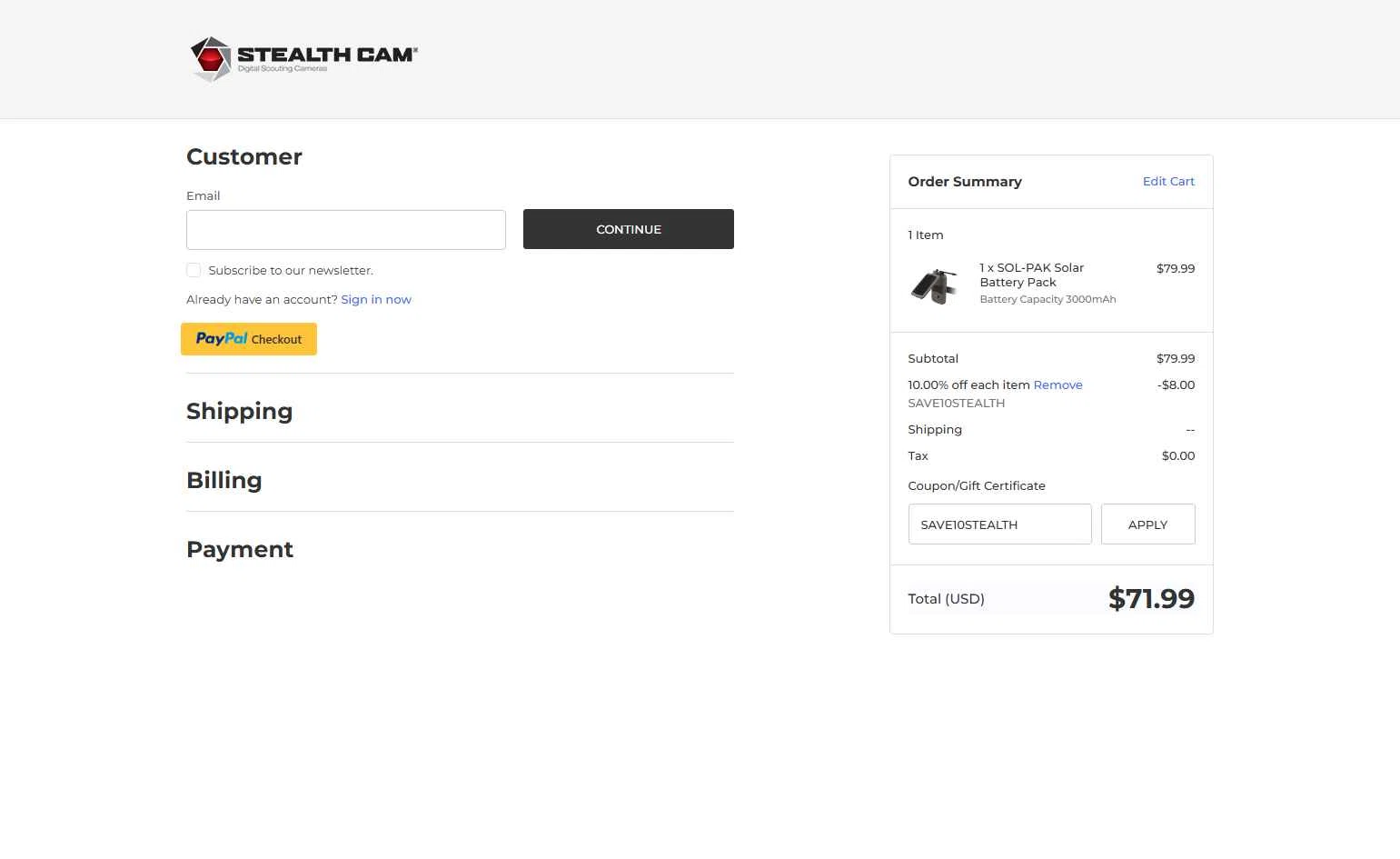Focus the coupon code field SAVE10STEALTH
Screen dimensions: 1400x859
click(1000, 524)
